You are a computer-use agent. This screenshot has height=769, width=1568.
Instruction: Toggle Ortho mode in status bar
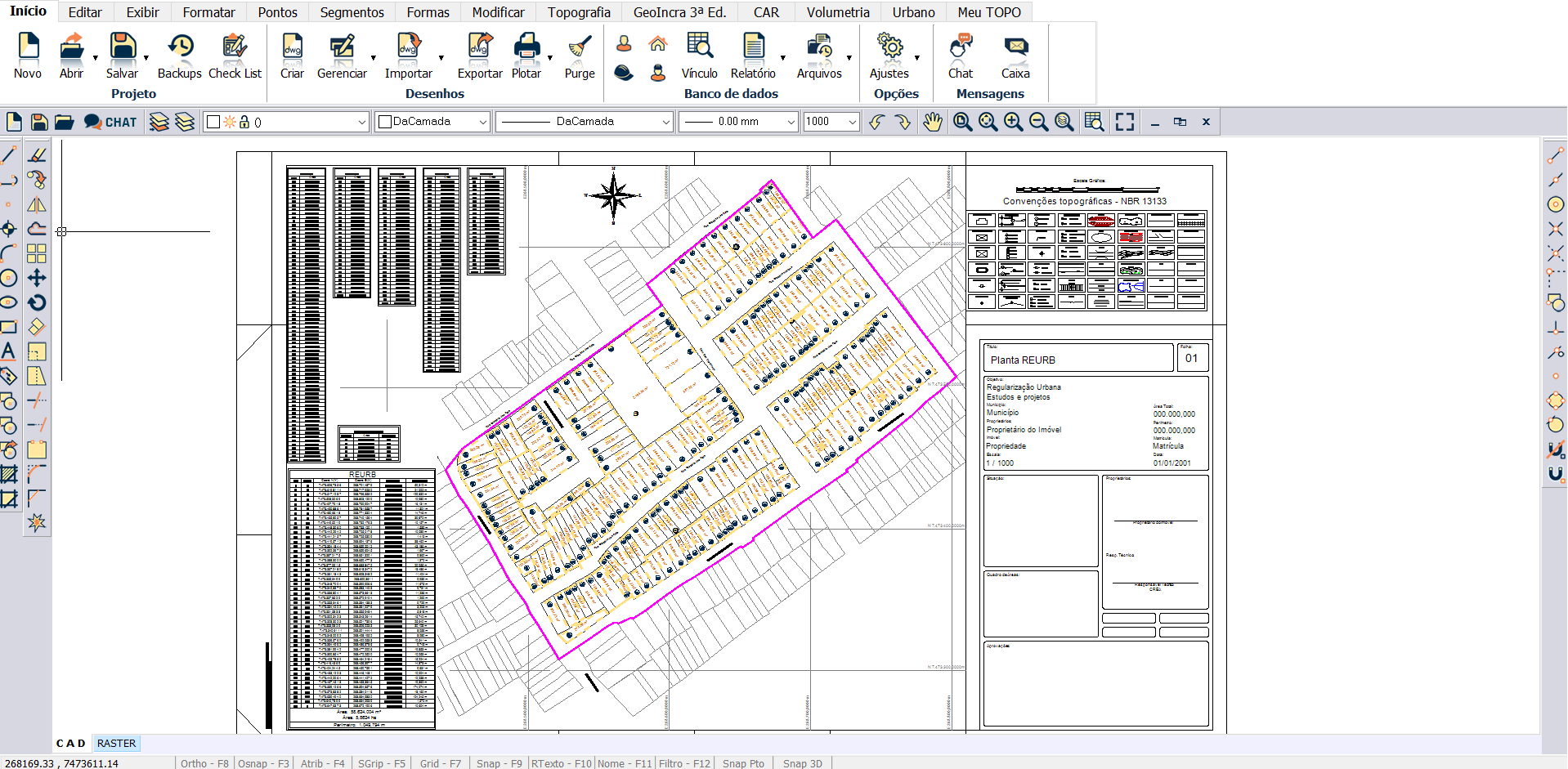point(204,763)
